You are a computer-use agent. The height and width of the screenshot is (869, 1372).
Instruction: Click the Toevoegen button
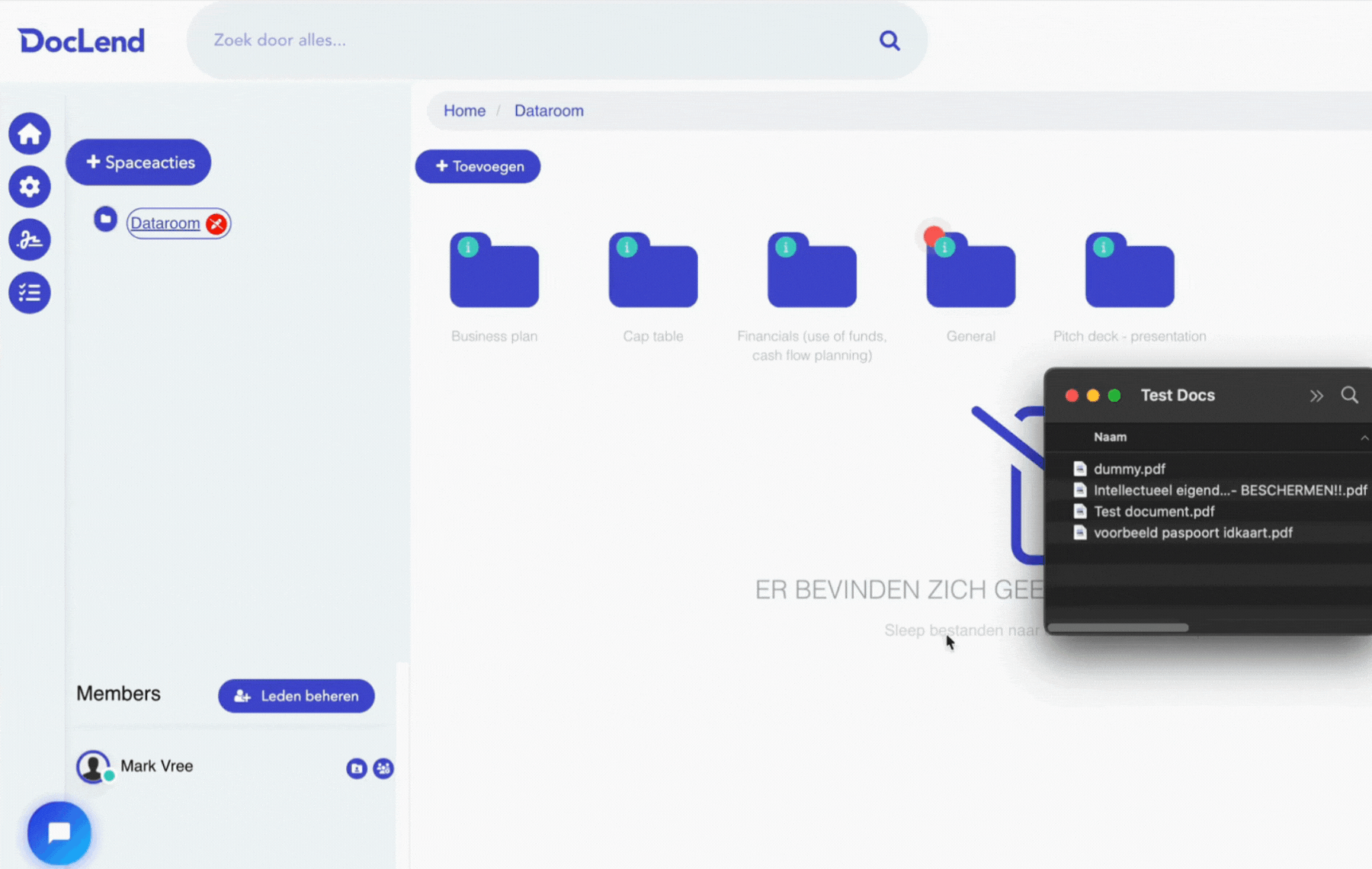point(478,166)
